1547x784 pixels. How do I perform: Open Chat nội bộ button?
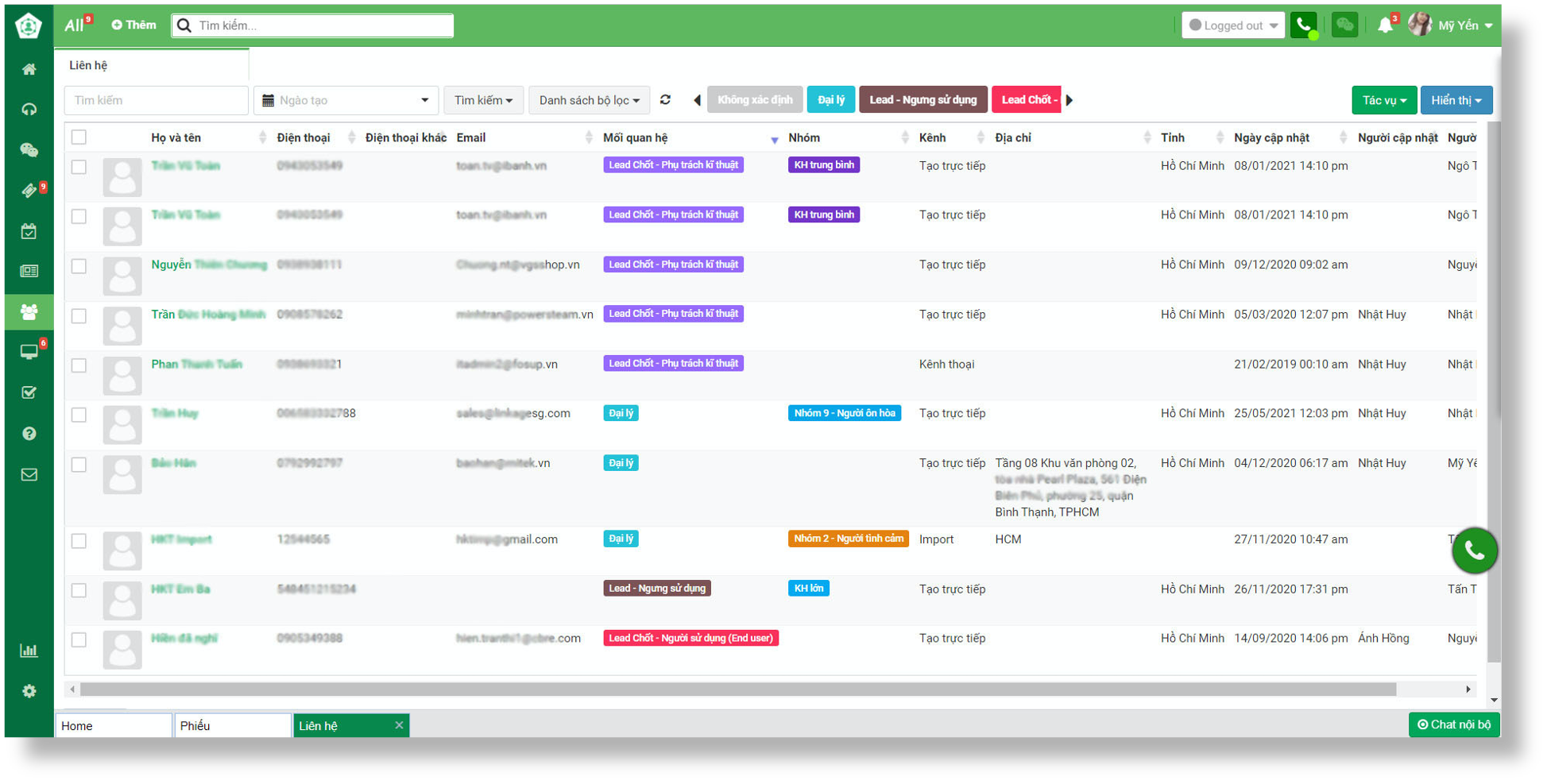pyautogui.click(x=1454, y=724)
